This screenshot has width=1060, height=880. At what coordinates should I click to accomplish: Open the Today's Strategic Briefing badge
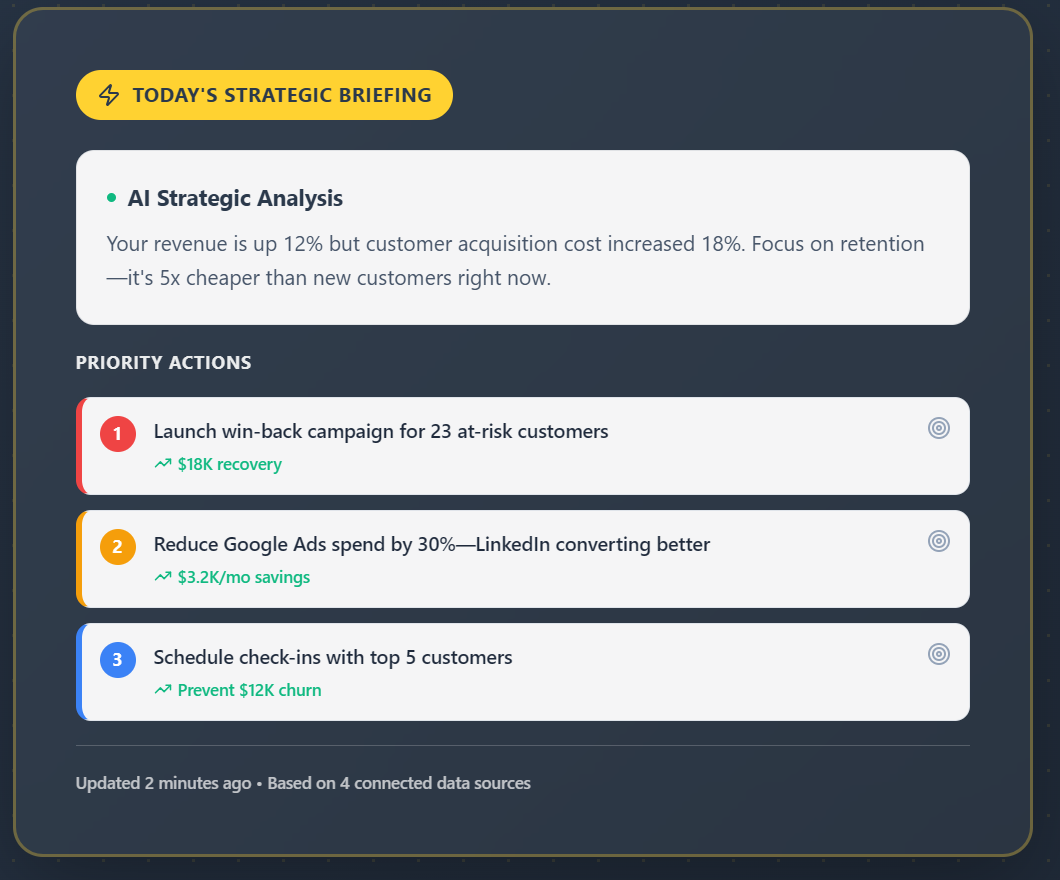[264, 94]
